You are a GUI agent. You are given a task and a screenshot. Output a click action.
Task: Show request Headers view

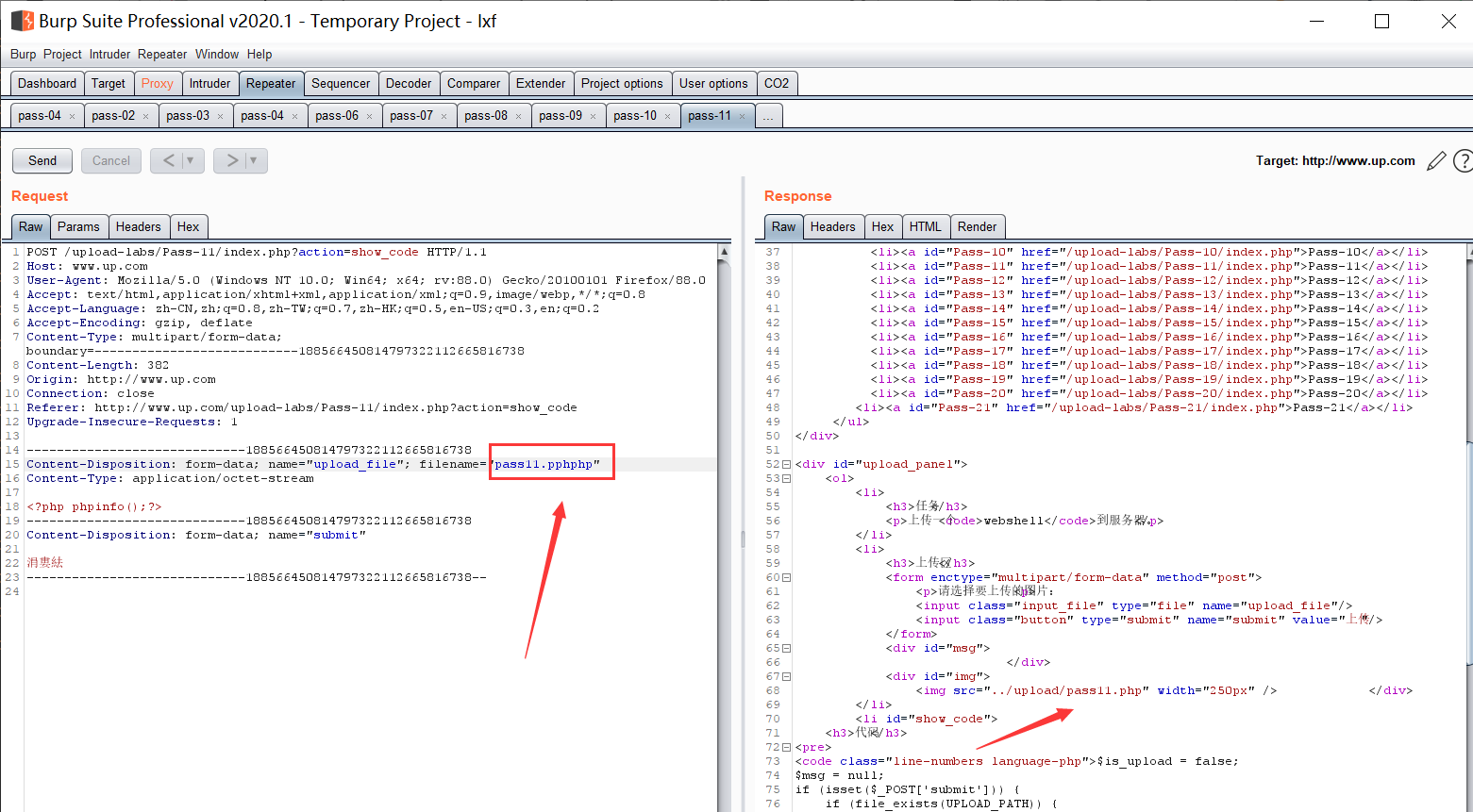139,226
